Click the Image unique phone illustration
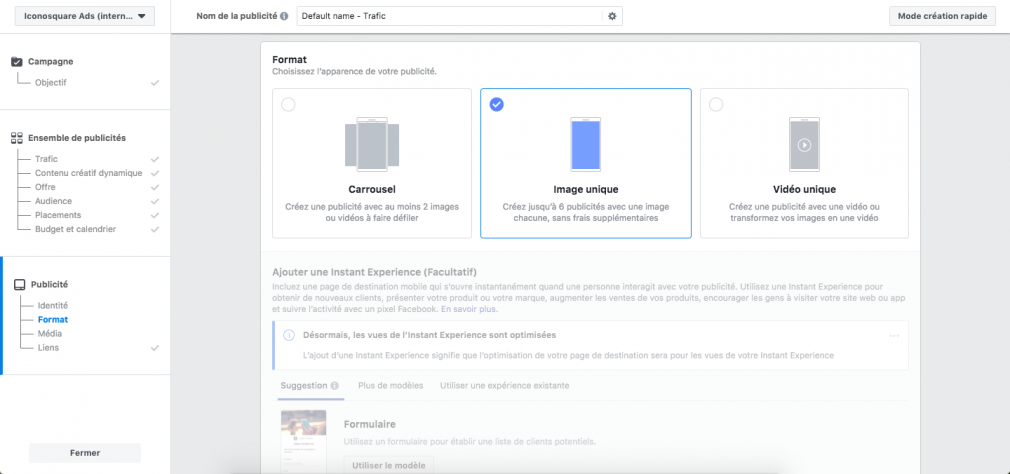This screenshot has width=1010, height=474. 586,144
